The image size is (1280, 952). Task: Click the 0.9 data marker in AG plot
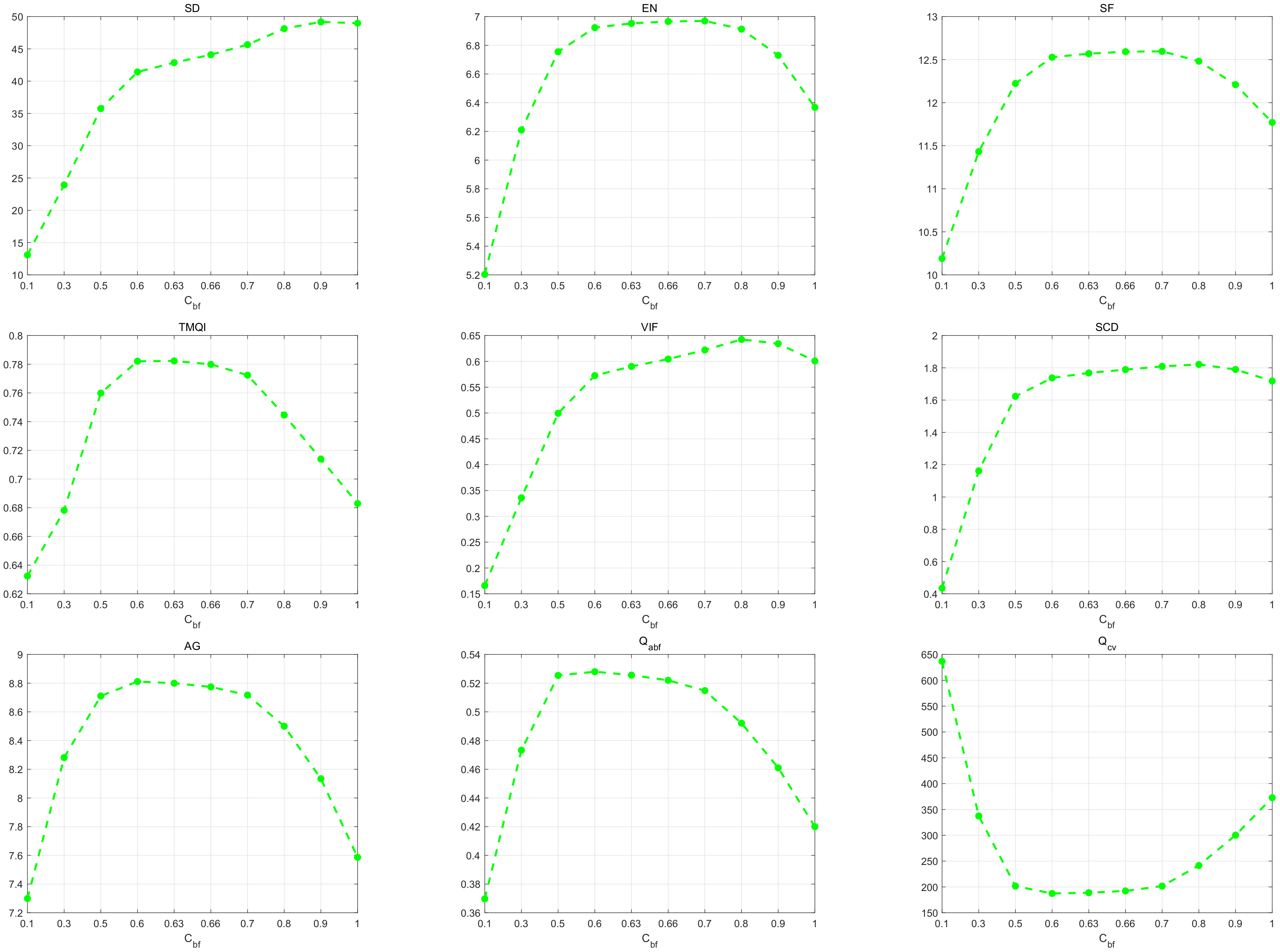point(321,779)
